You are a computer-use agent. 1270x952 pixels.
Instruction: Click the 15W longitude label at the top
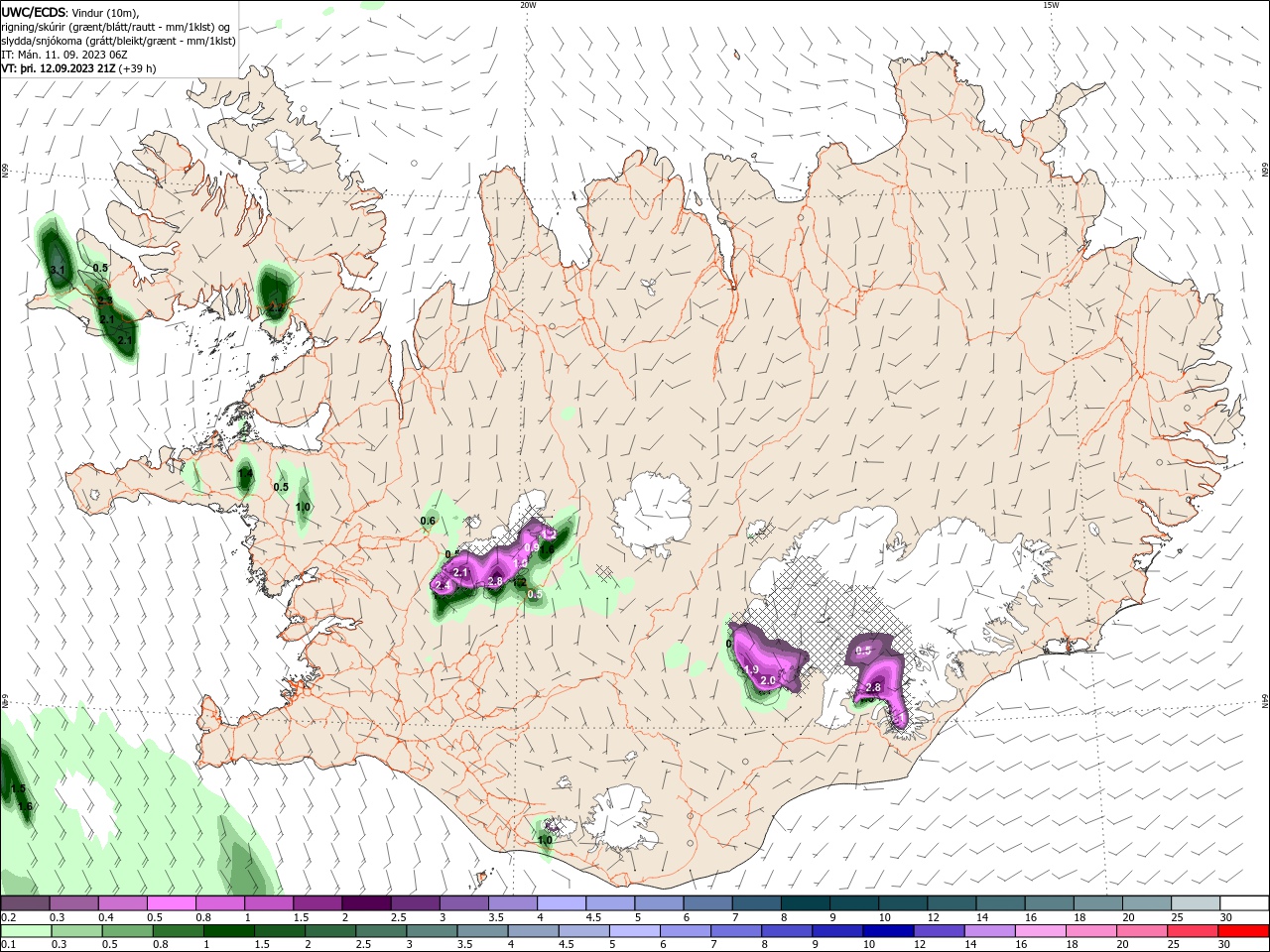1051,5
